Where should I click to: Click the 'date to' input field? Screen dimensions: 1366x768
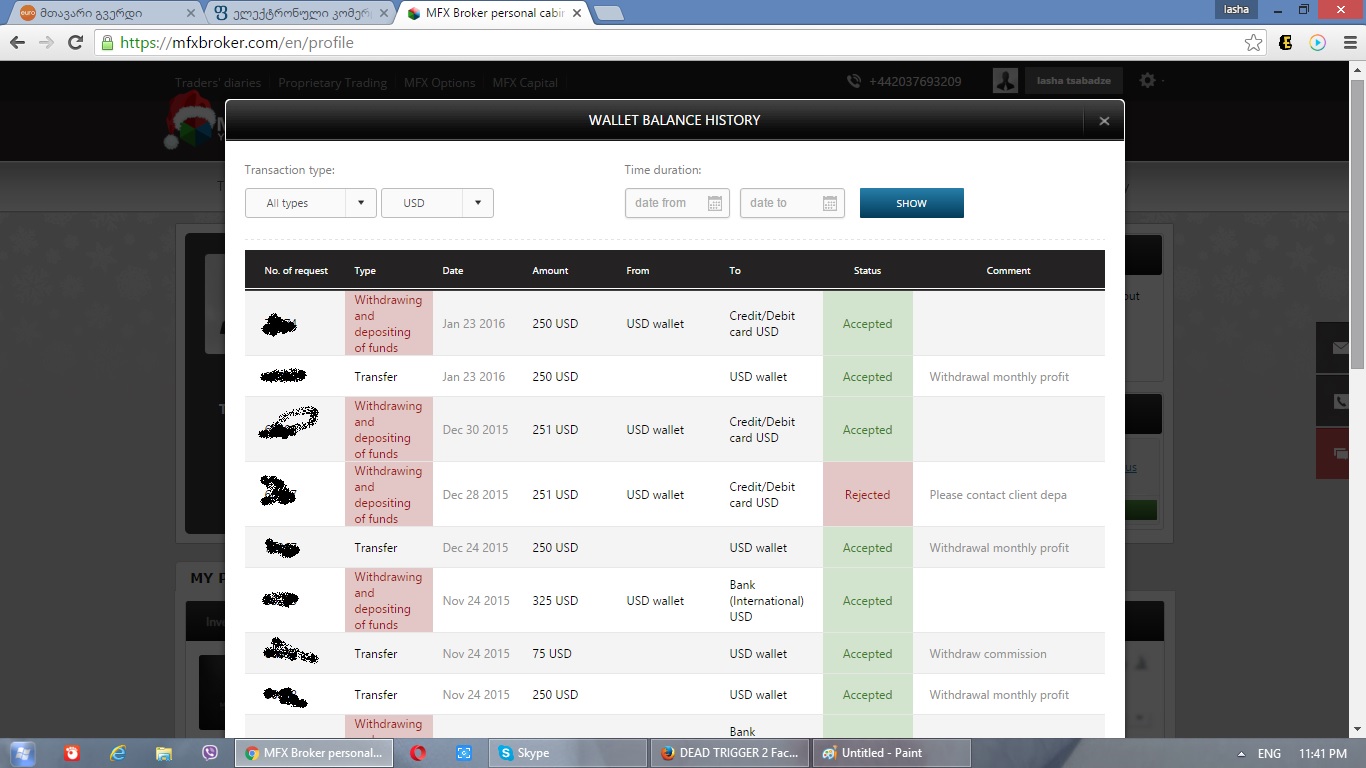[x=792, y=203]
